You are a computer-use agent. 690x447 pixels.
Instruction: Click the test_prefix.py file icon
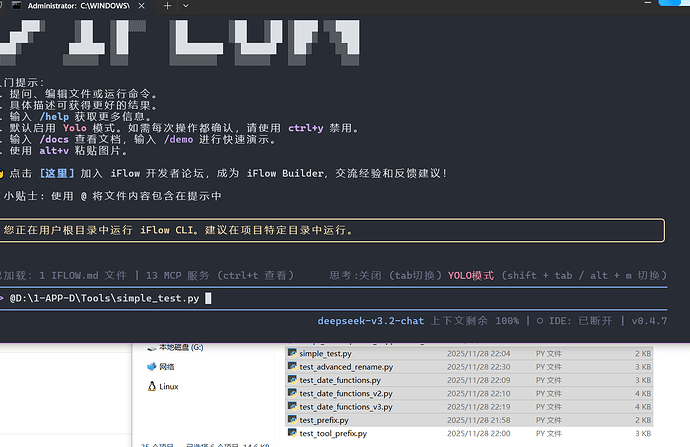[x=292, y=419]
